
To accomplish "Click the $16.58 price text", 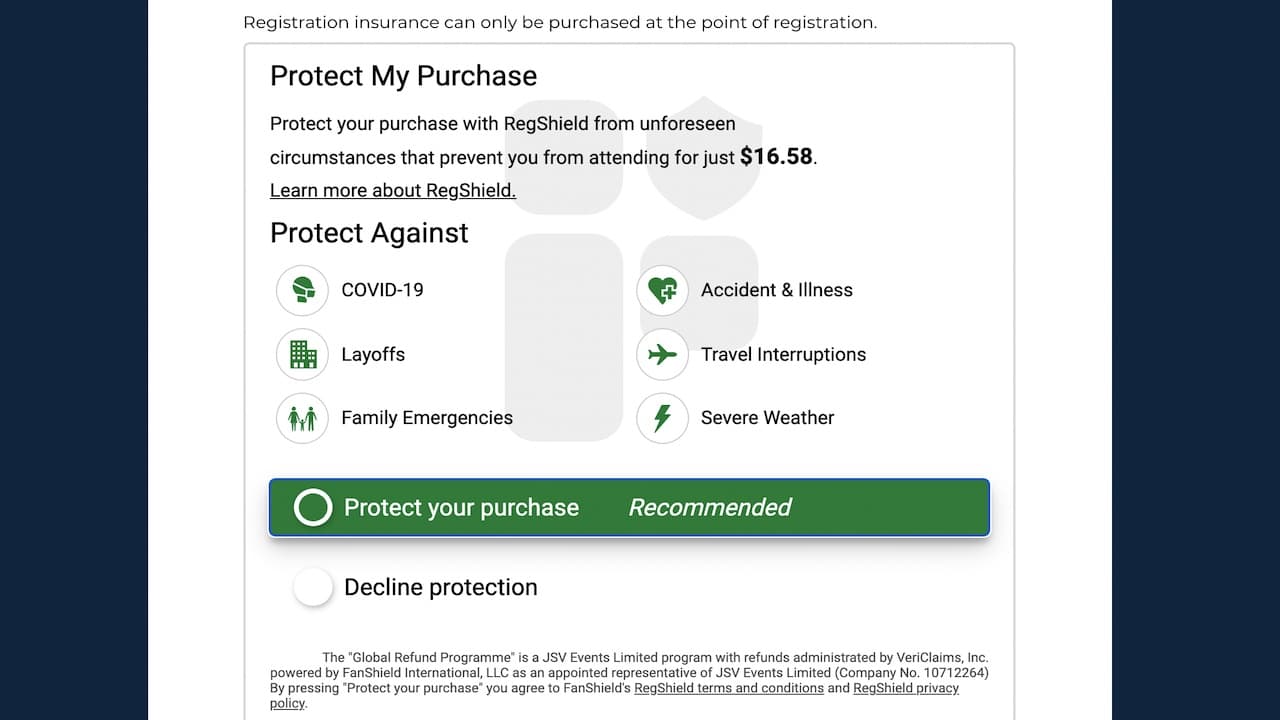I will tap(777, 157).
